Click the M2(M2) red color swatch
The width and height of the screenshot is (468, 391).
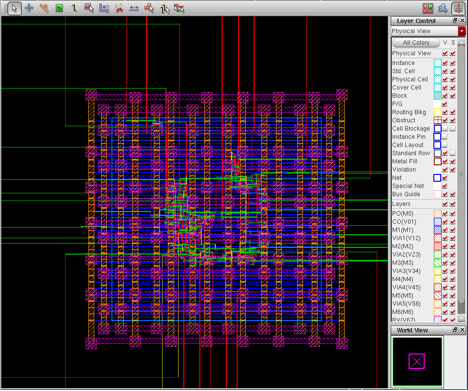[437, 246]
